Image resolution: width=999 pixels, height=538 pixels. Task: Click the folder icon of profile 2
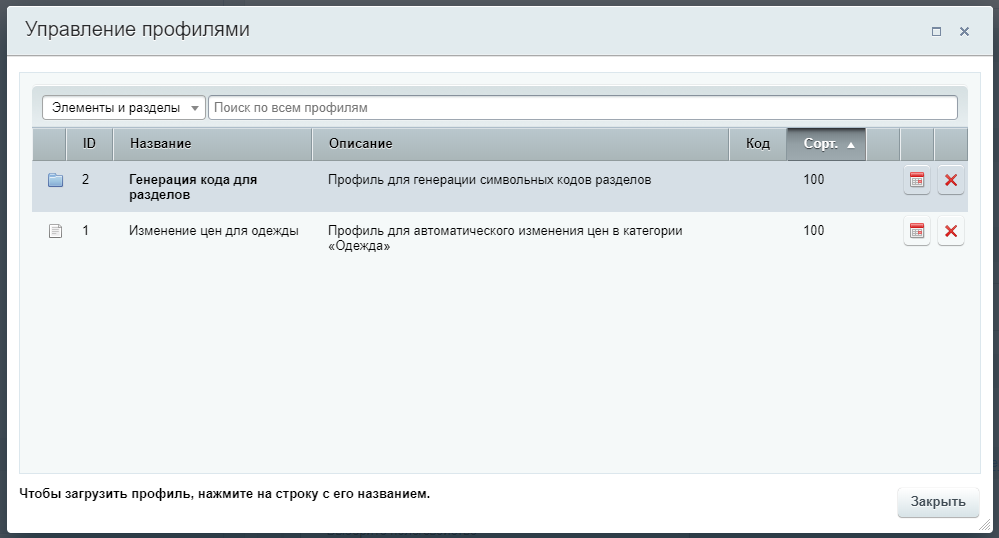click(56, 180)
